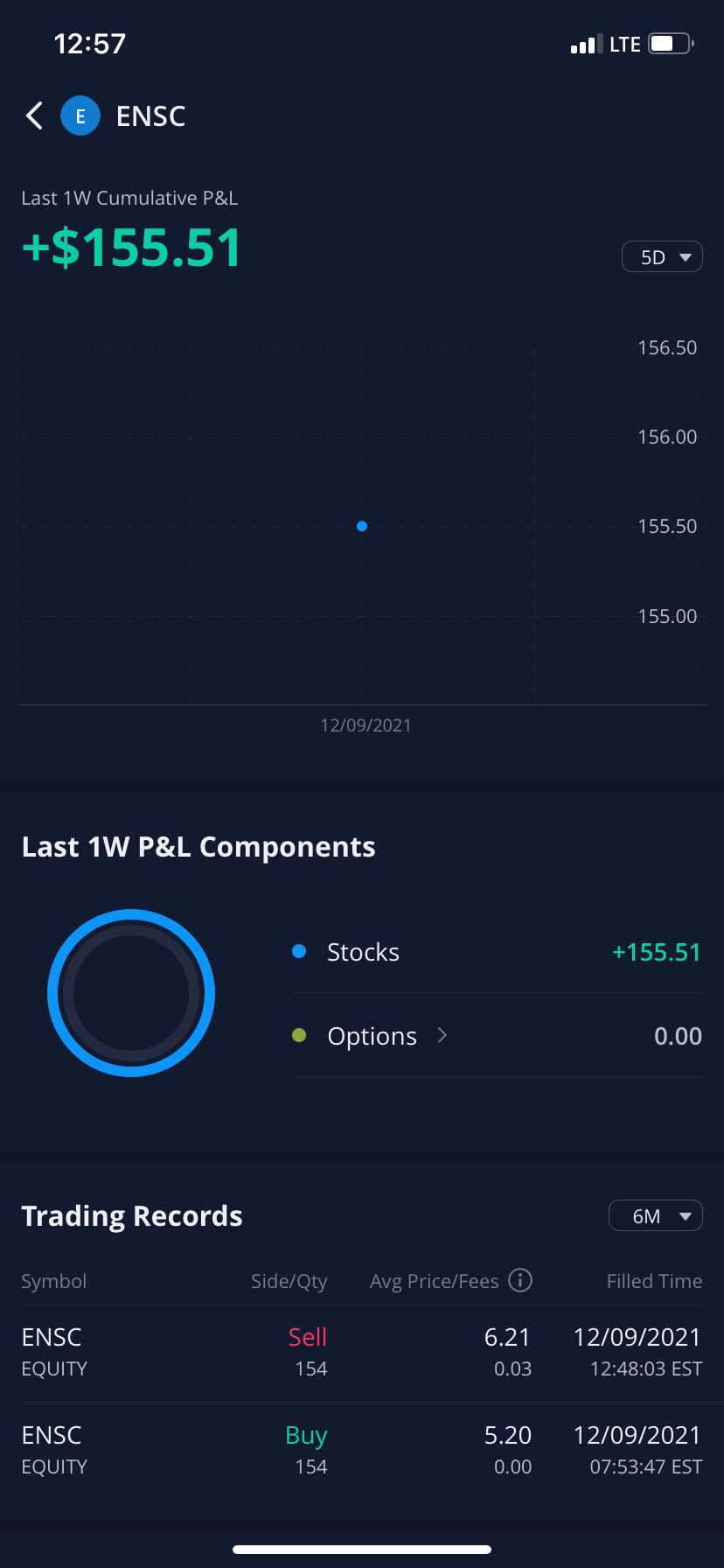The height and width of the screenshot is (1568, 724).
Task: Tap the cellular signal bars icon
Action: (x=583, y=45)
